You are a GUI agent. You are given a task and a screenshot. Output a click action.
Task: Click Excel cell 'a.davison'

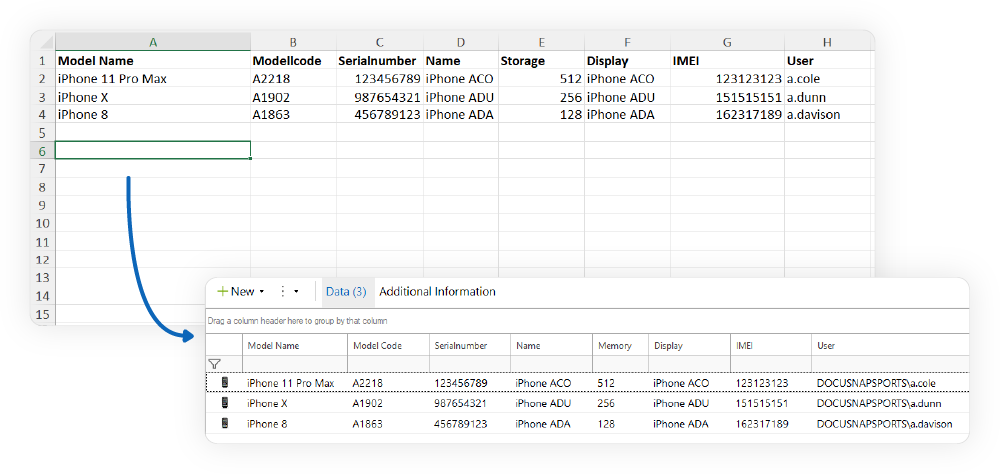pyautogui.click(x=827, y=115)
